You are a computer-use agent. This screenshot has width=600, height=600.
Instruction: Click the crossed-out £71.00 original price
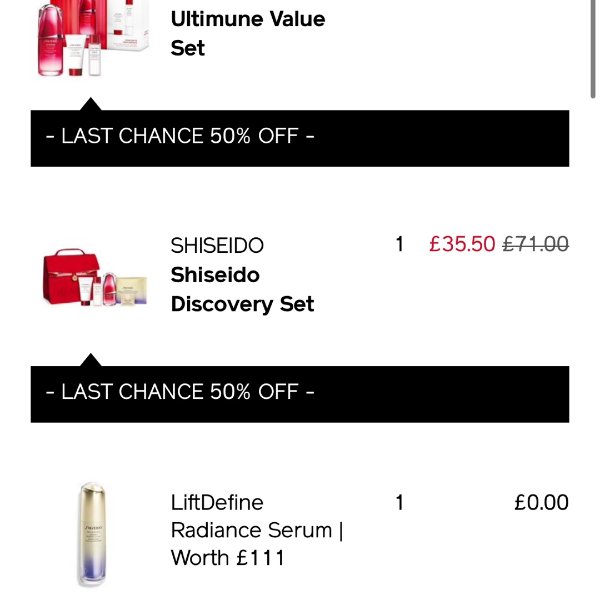point(536,245)
